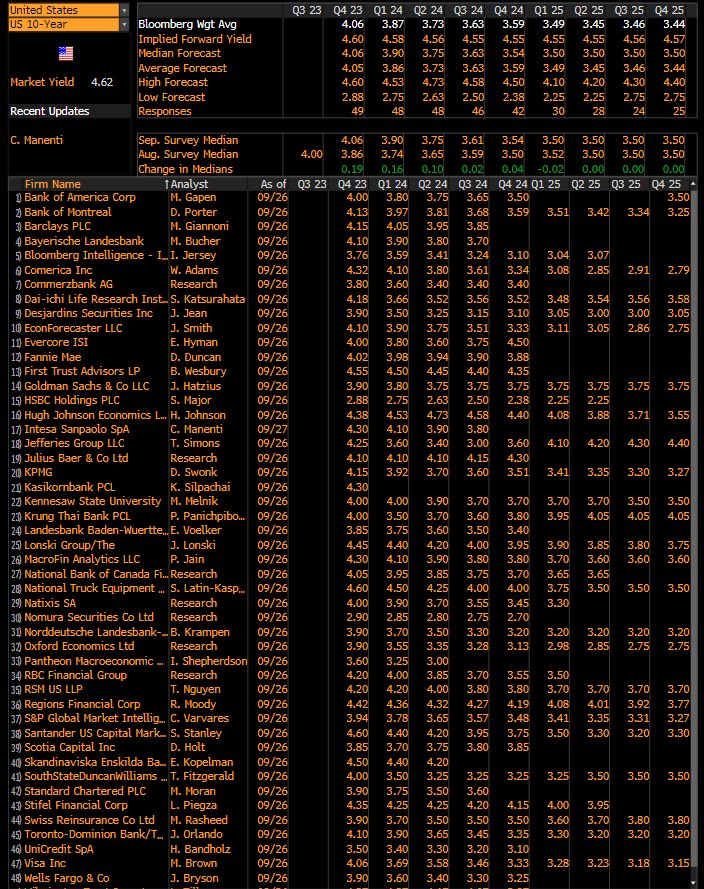Select C. Manenti under Recent Updates
Viewport: 704px width, 889px height.
pos(37,140)
